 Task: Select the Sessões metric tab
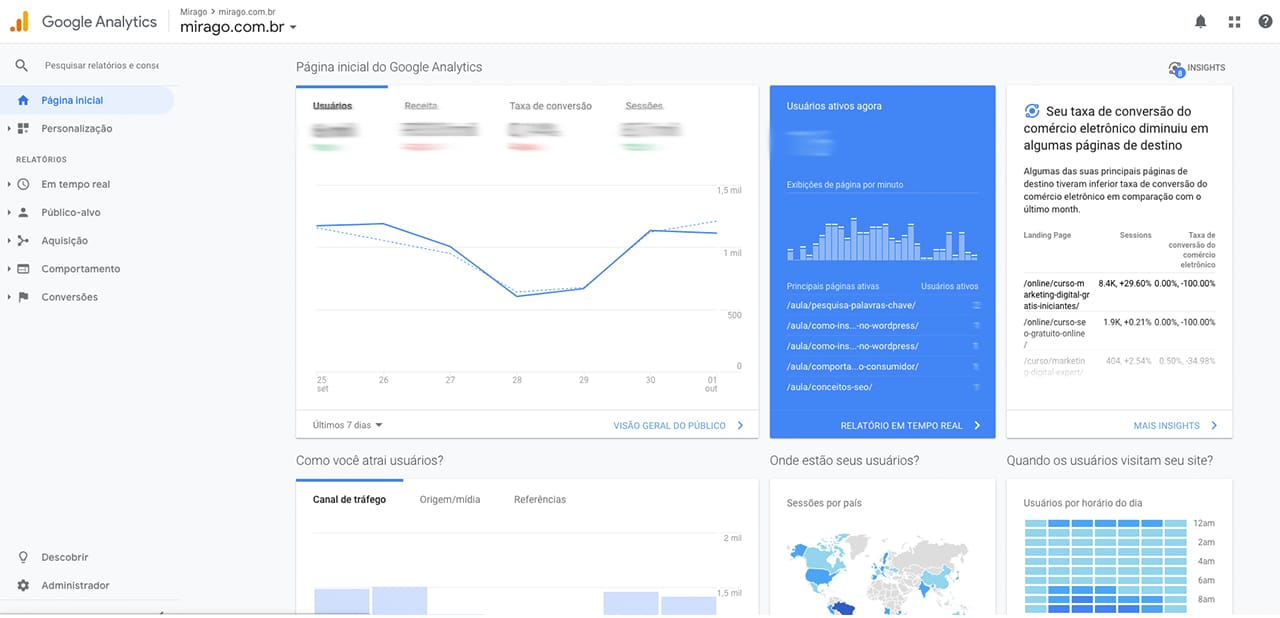tap(644, 105)
